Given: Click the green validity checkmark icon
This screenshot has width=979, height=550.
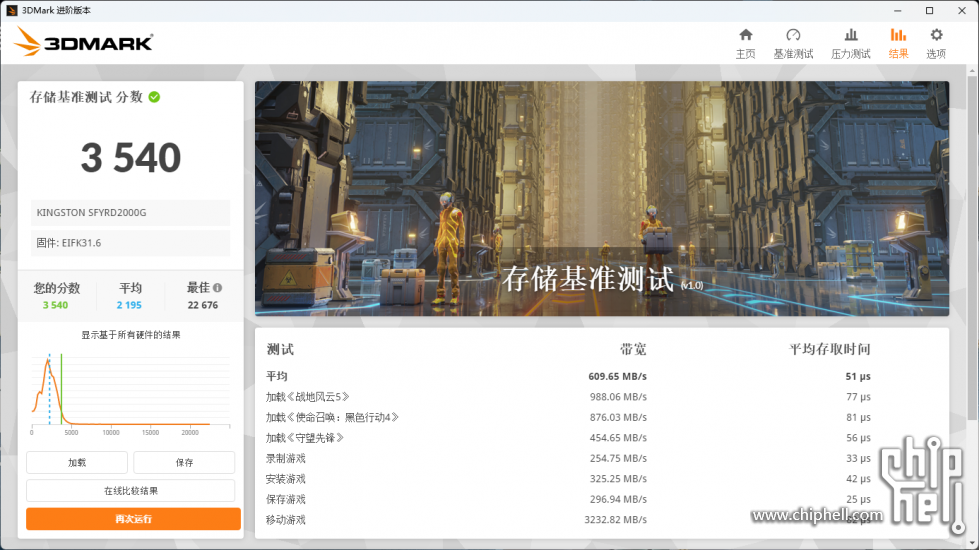Looking at the screenshot, I should pos(154,97).
